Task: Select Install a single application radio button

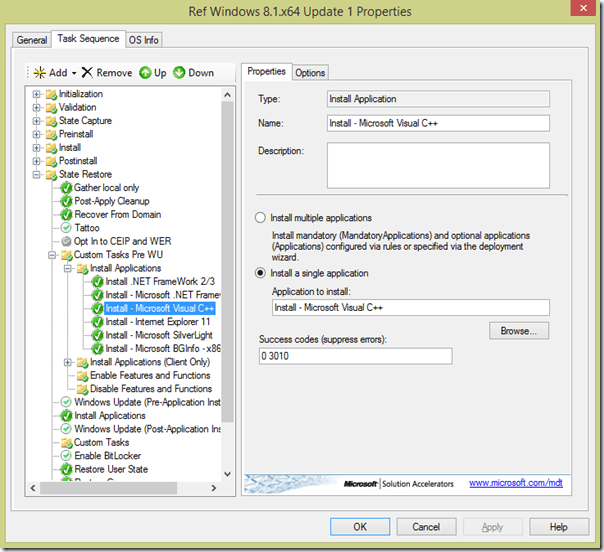Action: [261, 273]
